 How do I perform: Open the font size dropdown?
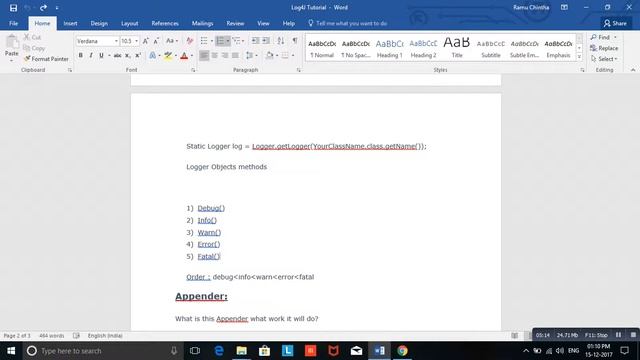click(136, 41)
